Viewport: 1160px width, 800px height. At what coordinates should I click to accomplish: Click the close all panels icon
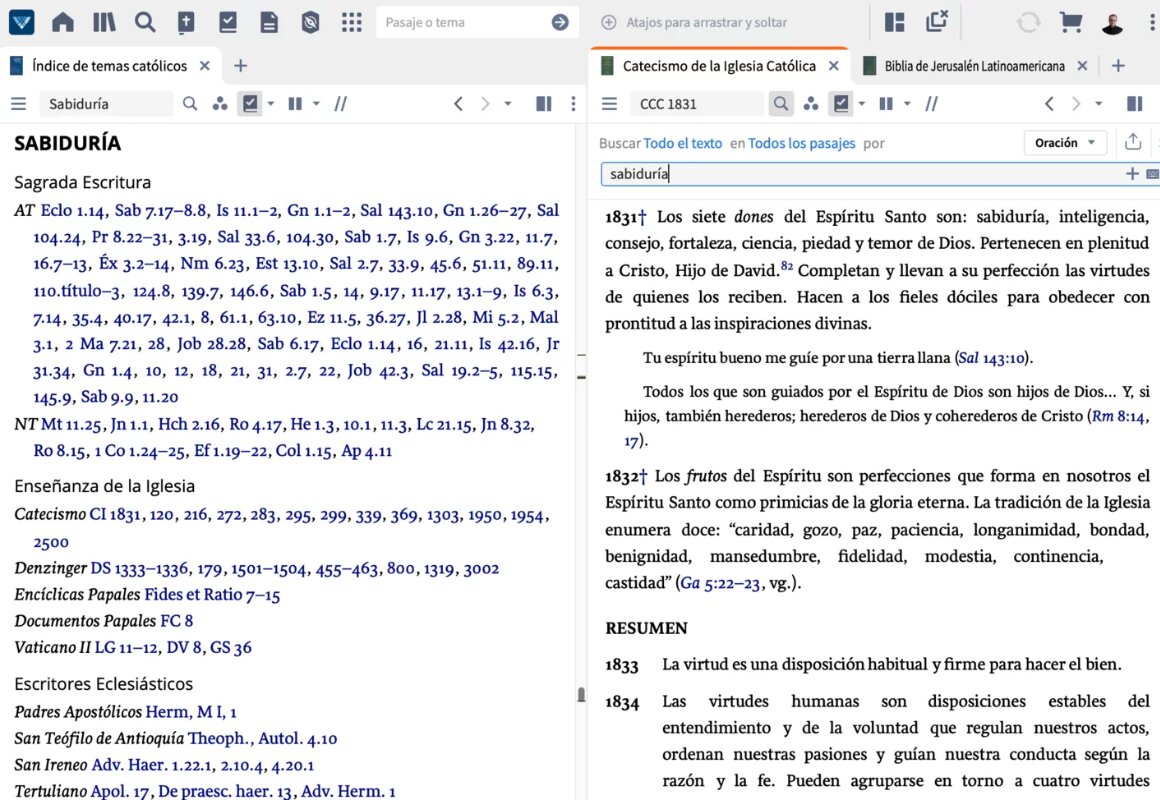(937, 21)
